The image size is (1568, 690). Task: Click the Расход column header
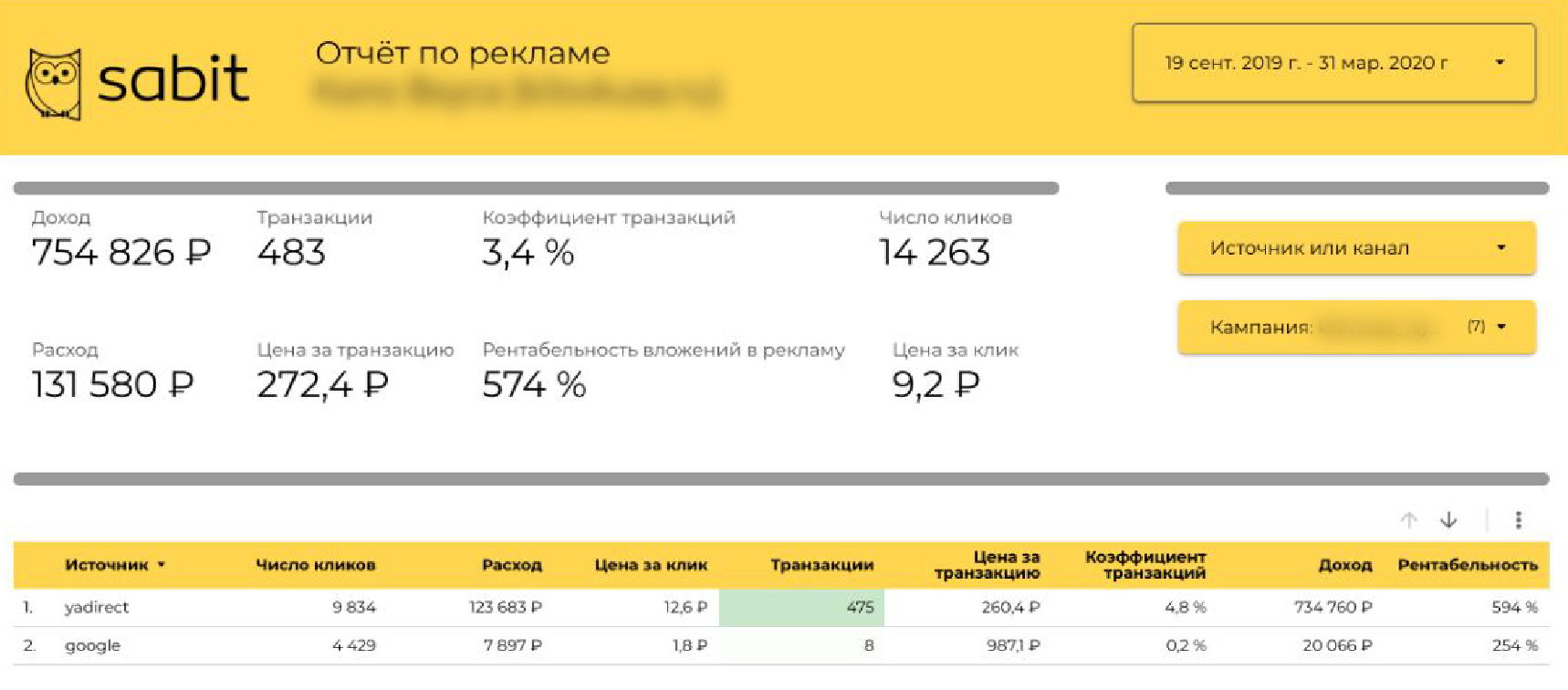click(511, 565)
